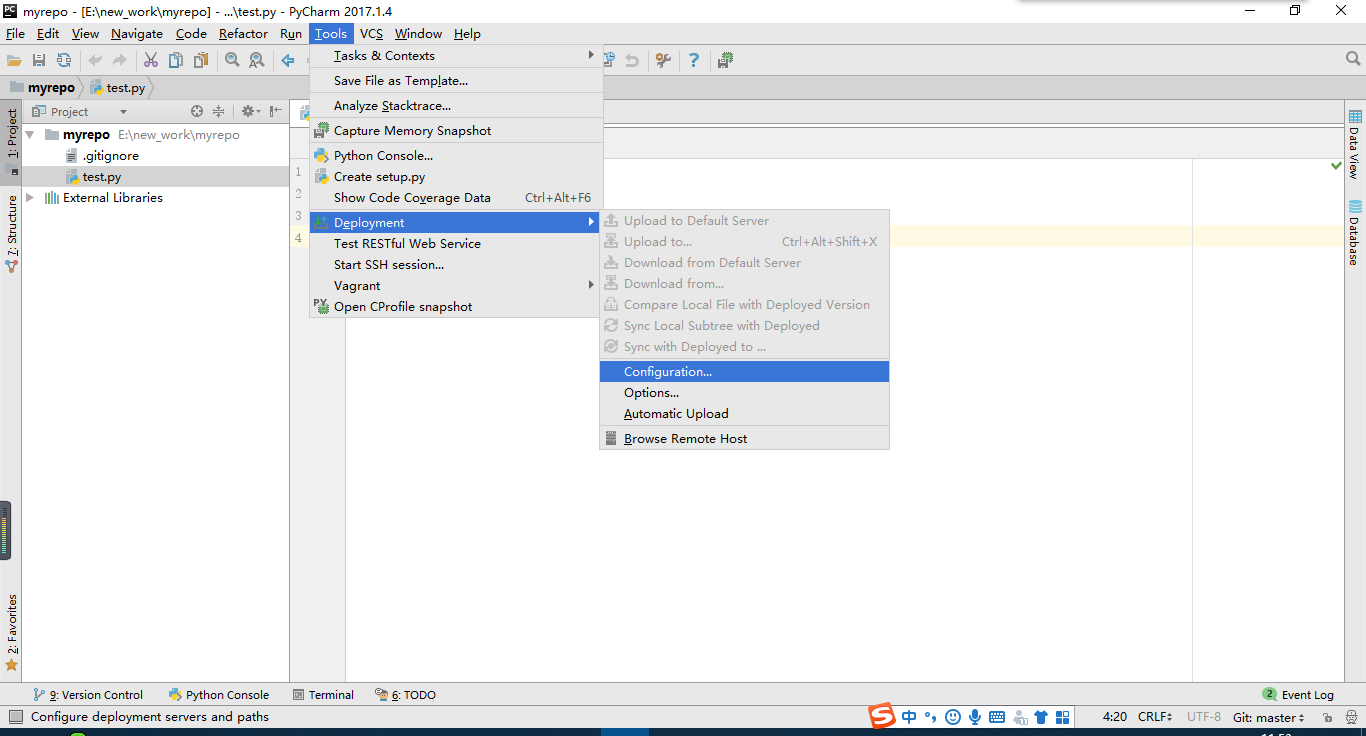Open Git: master branch dropdown
Image resolution: width=1366 pixels, height=736 pixels.
[1268, 717]
